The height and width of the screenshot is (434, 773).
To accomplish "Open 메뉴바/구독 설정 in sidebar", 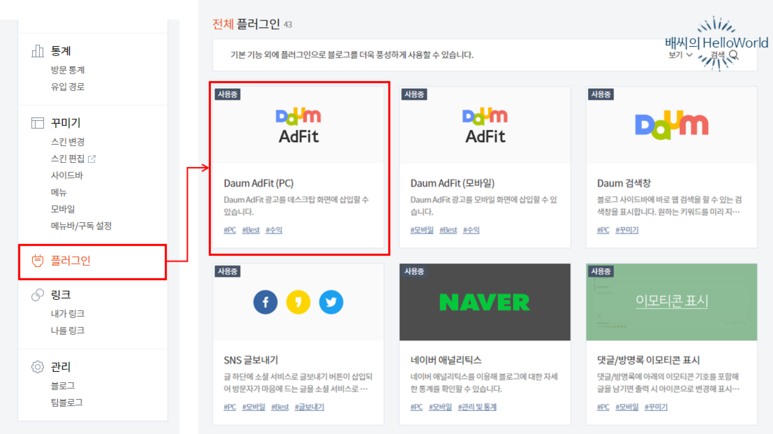I will [x=81, y=226].
